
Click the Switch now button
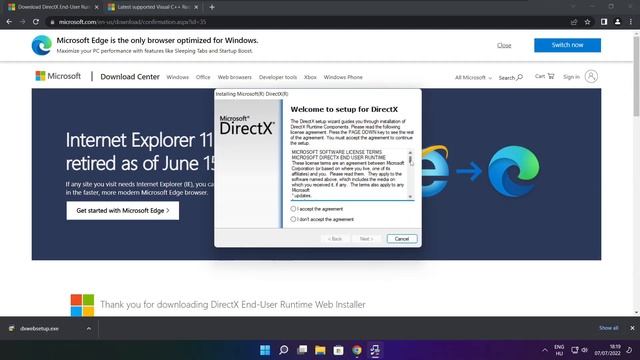[x=567, y=45]
